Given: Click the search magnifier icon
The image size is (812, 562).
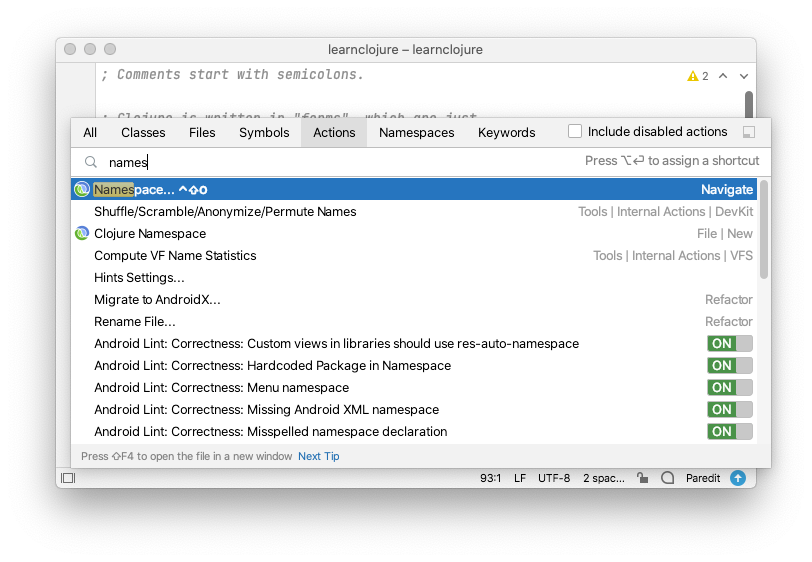Looking at the screenshot, I should click(91, 162).
